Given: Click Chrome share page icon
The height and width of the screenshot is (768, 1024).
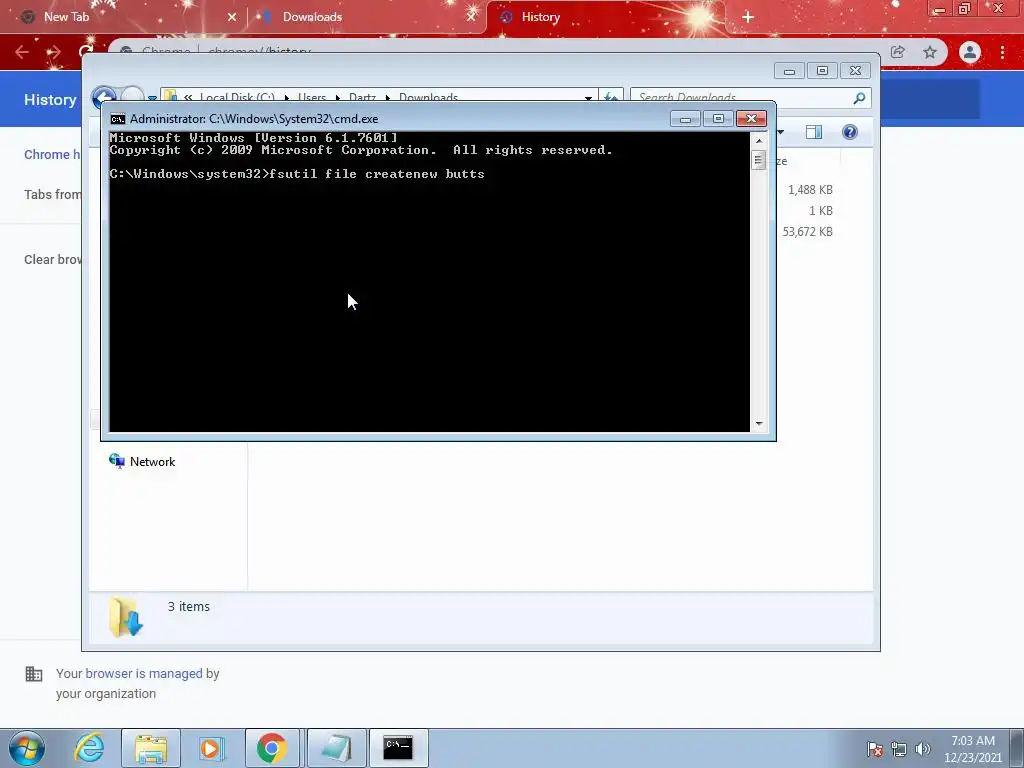Looking at the screenshot, I should pyautogui.click(x=898, y=52).
